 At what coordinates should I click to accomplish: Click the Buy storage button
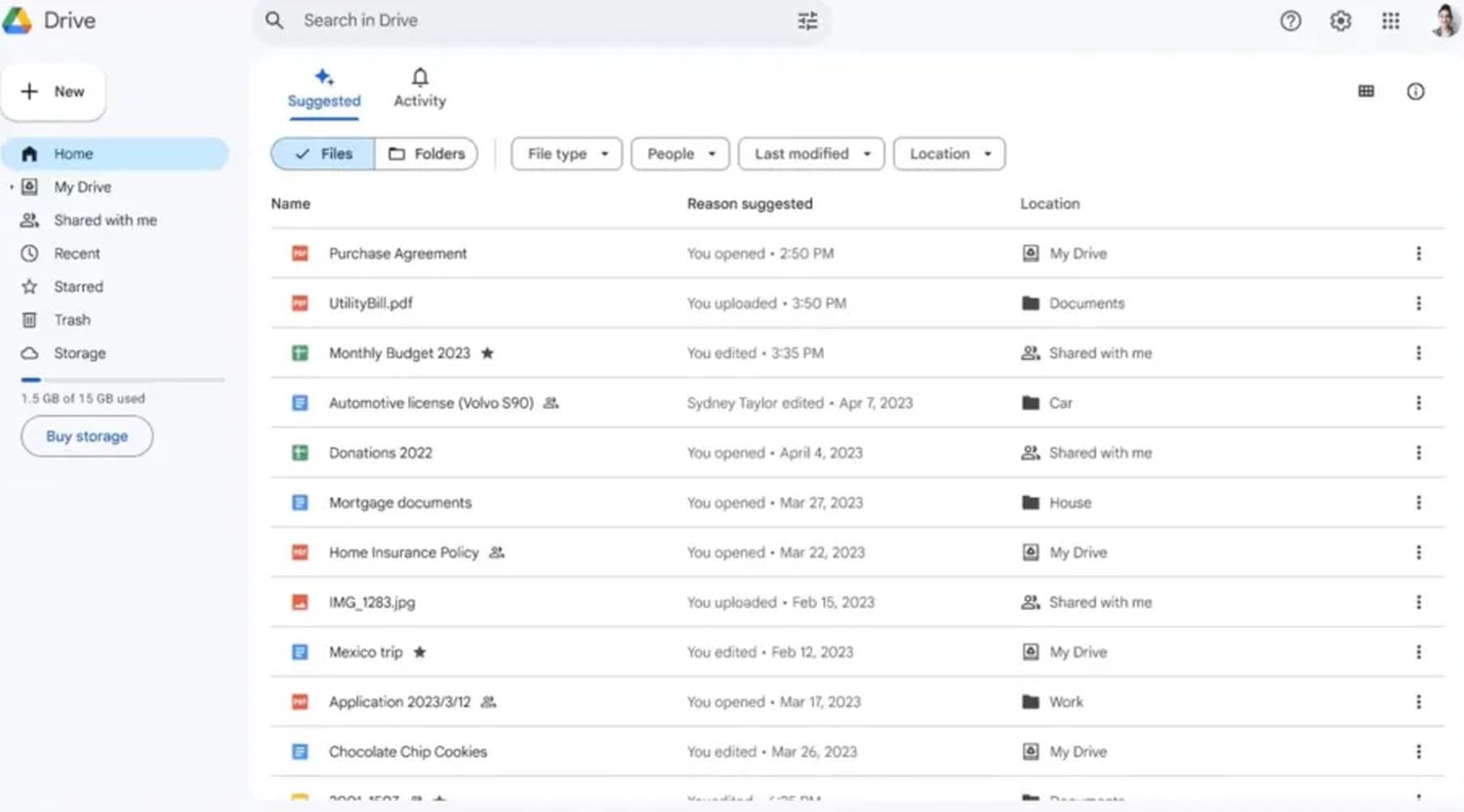tap(87, 436)
